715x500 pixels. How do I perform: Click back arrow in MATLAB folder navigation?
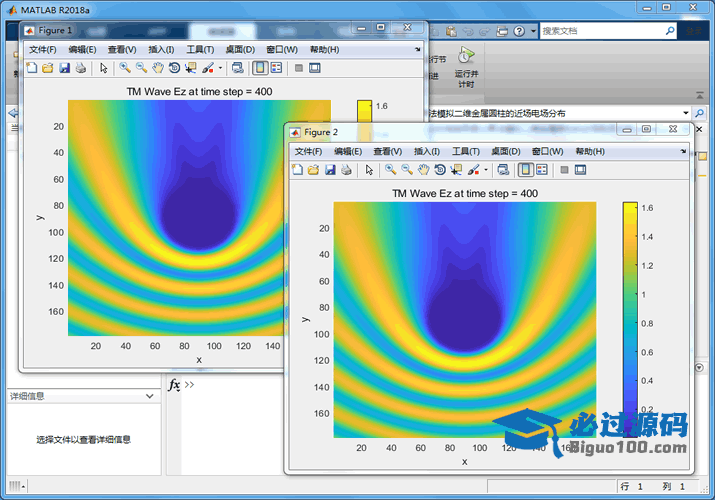coord(13,113)
